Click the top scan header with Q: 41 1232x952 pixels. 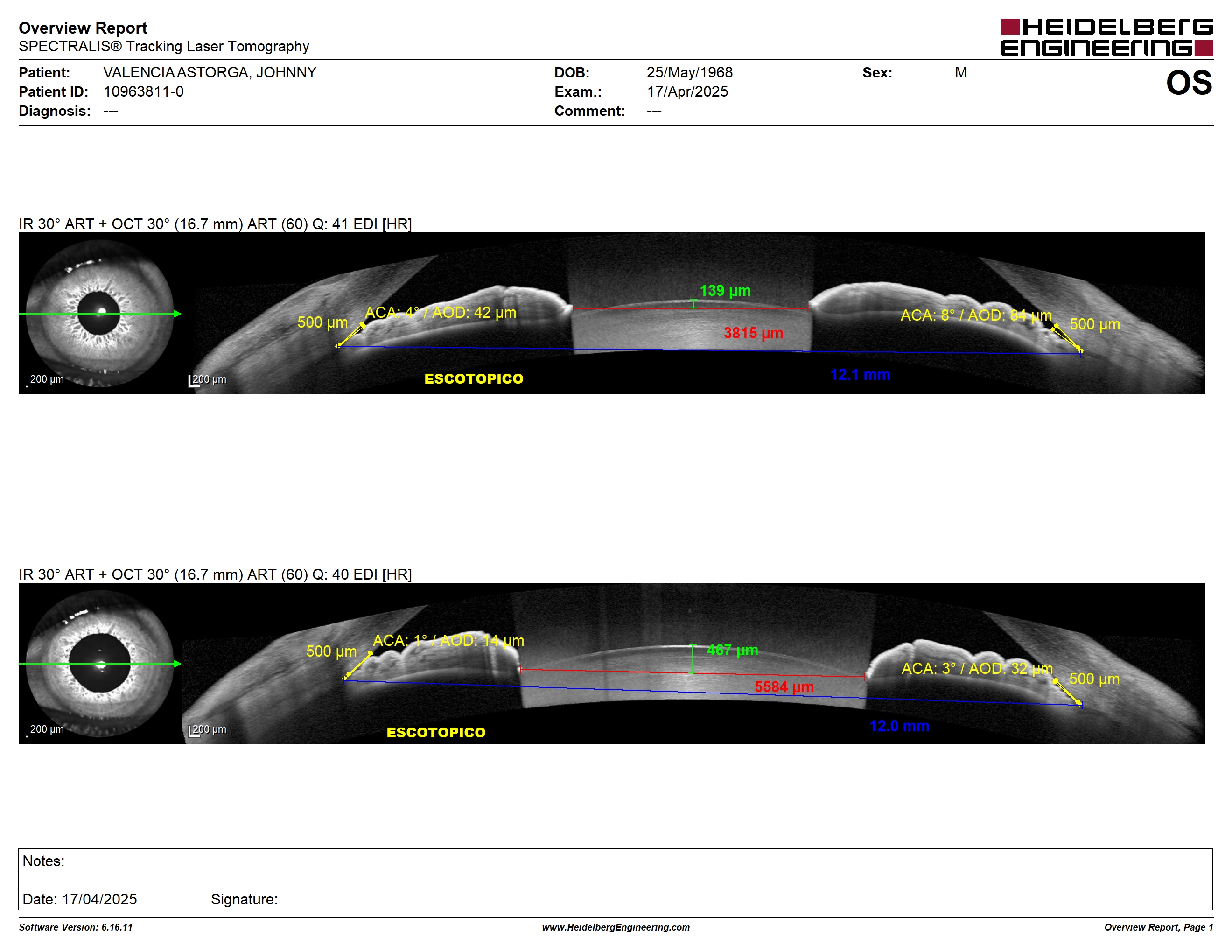point(216,224)
